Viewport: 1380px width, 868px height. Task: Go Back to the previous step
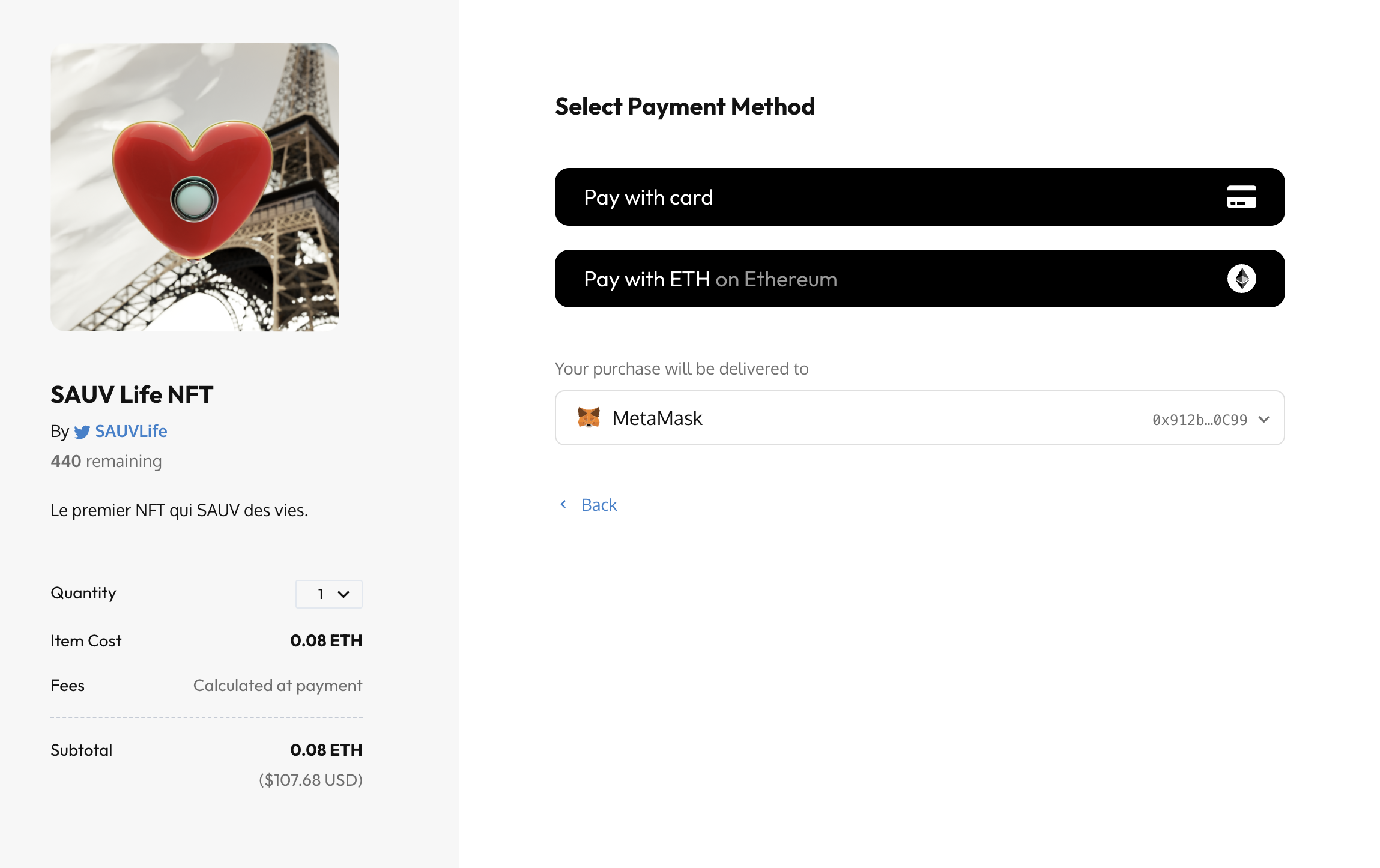click(x=599, y=505)
